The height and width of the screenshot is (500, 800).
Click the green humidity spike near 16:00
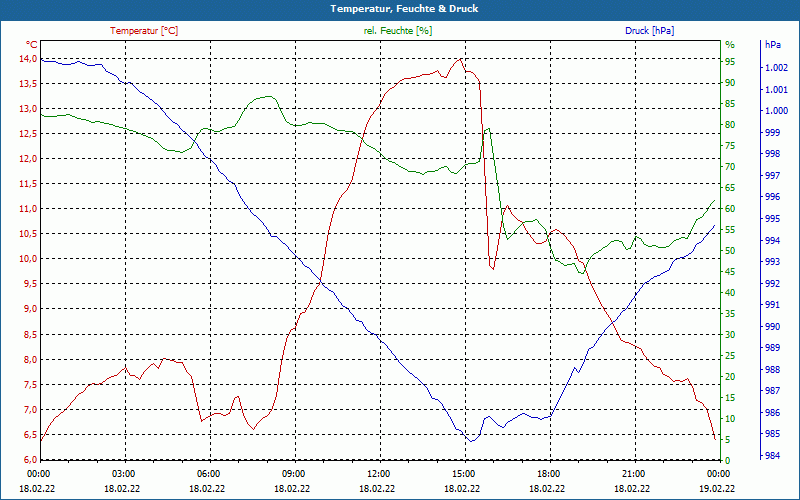[488, 129]
